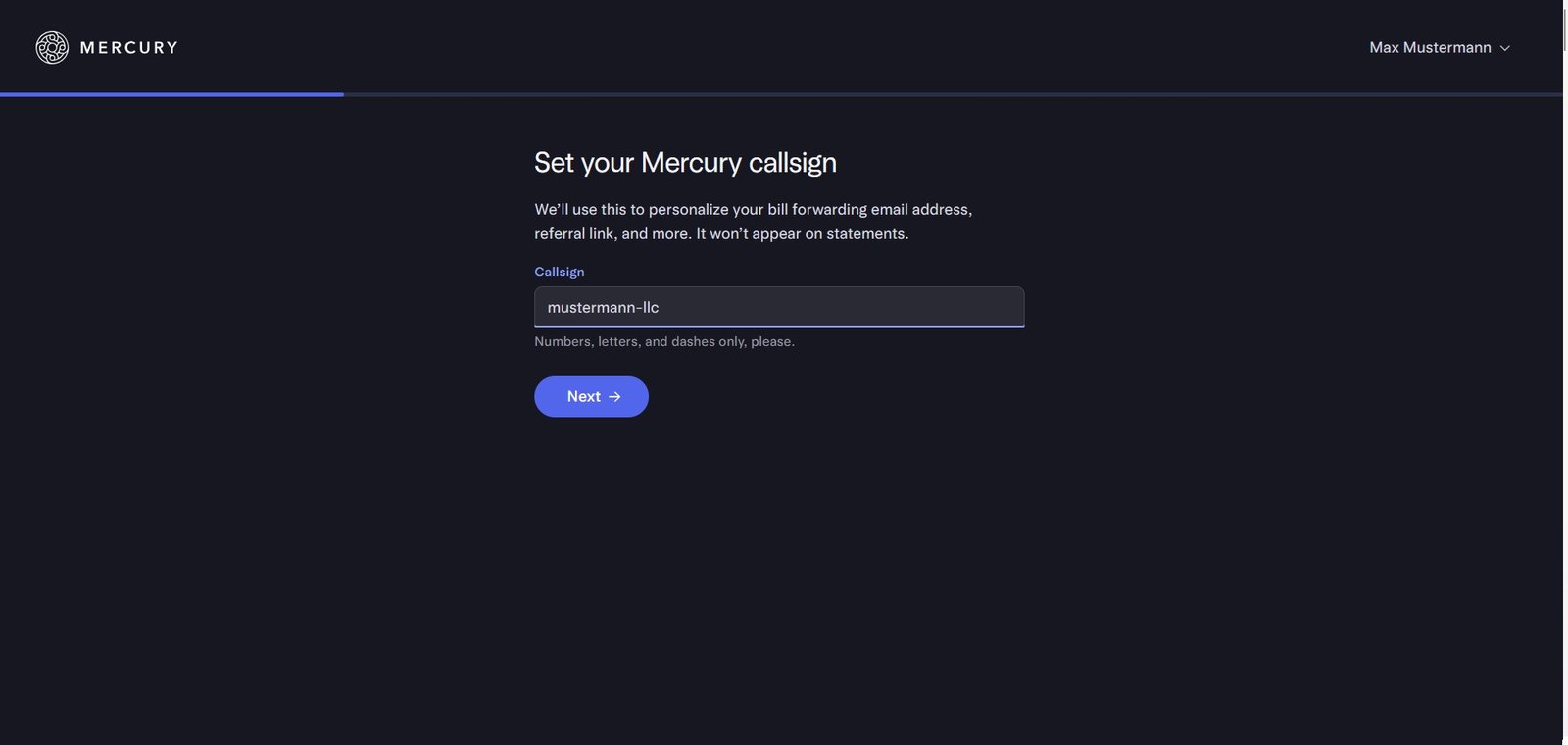Click the unfilled gray progress bar portion
This screenshot has height=745, width=1568.
coord(951,94)
